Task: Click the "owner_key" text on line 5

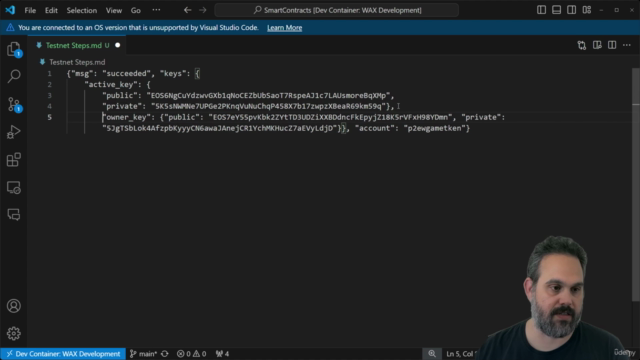Action: tap(126, 117)
